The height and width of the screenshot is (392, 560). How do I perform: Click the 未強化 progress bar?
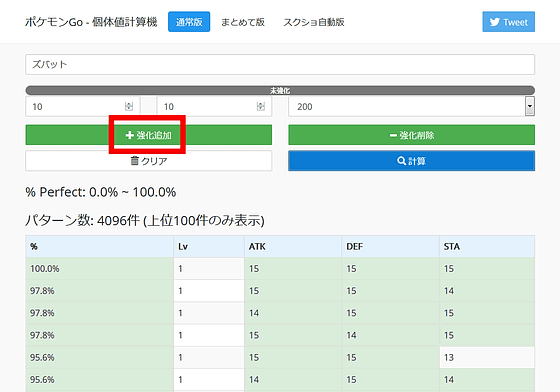tap(280, 90)
